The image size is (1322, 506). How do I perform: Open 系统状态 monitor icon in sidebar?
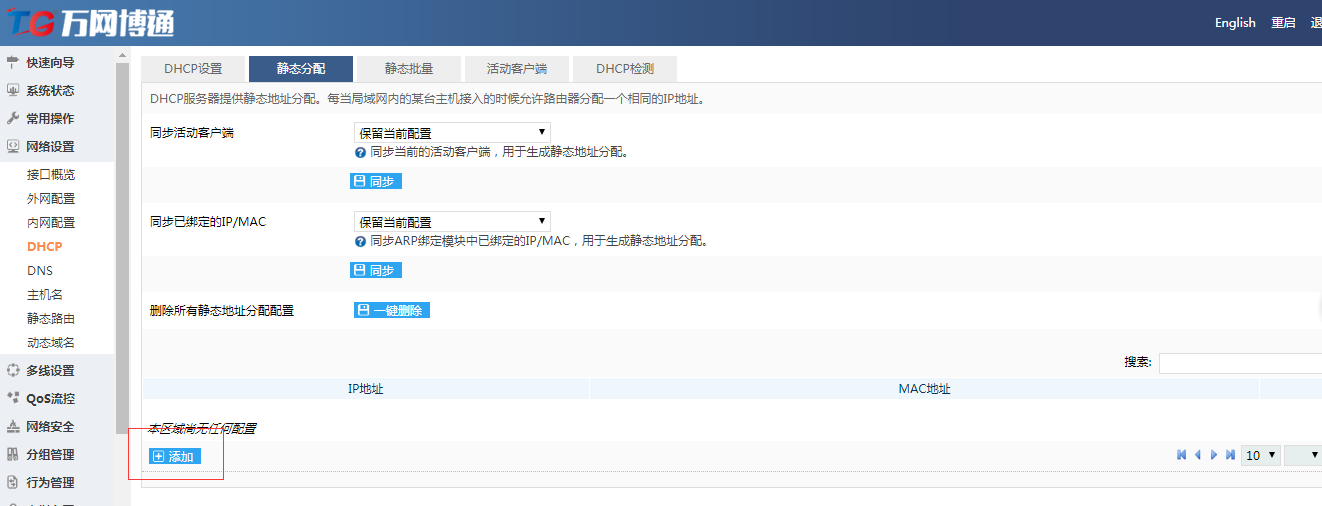13,90
